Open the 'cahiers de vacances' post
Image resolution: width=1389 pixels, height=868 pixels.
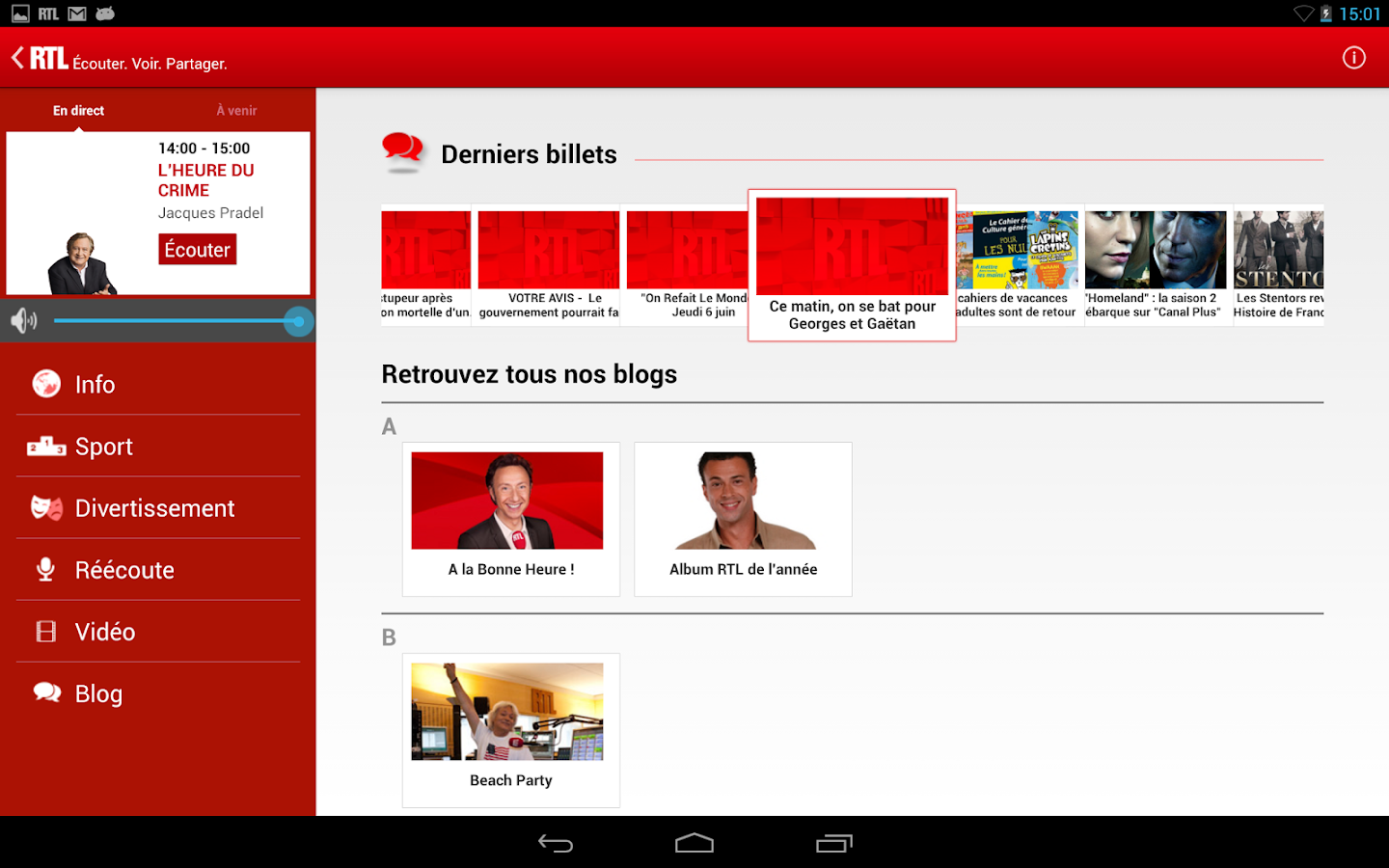[x=1018, y=265]
